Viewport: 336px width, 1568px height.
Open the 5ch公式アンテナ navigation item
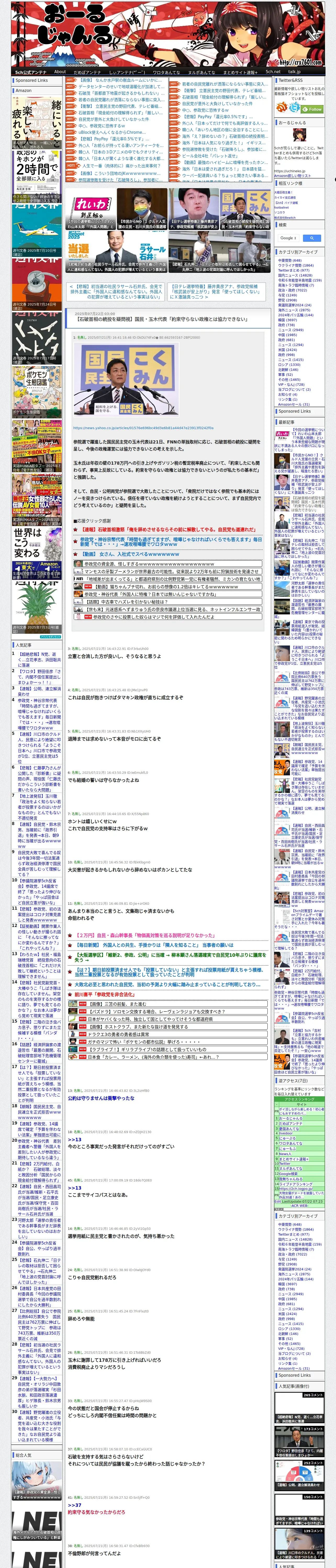tap(31, 72)
